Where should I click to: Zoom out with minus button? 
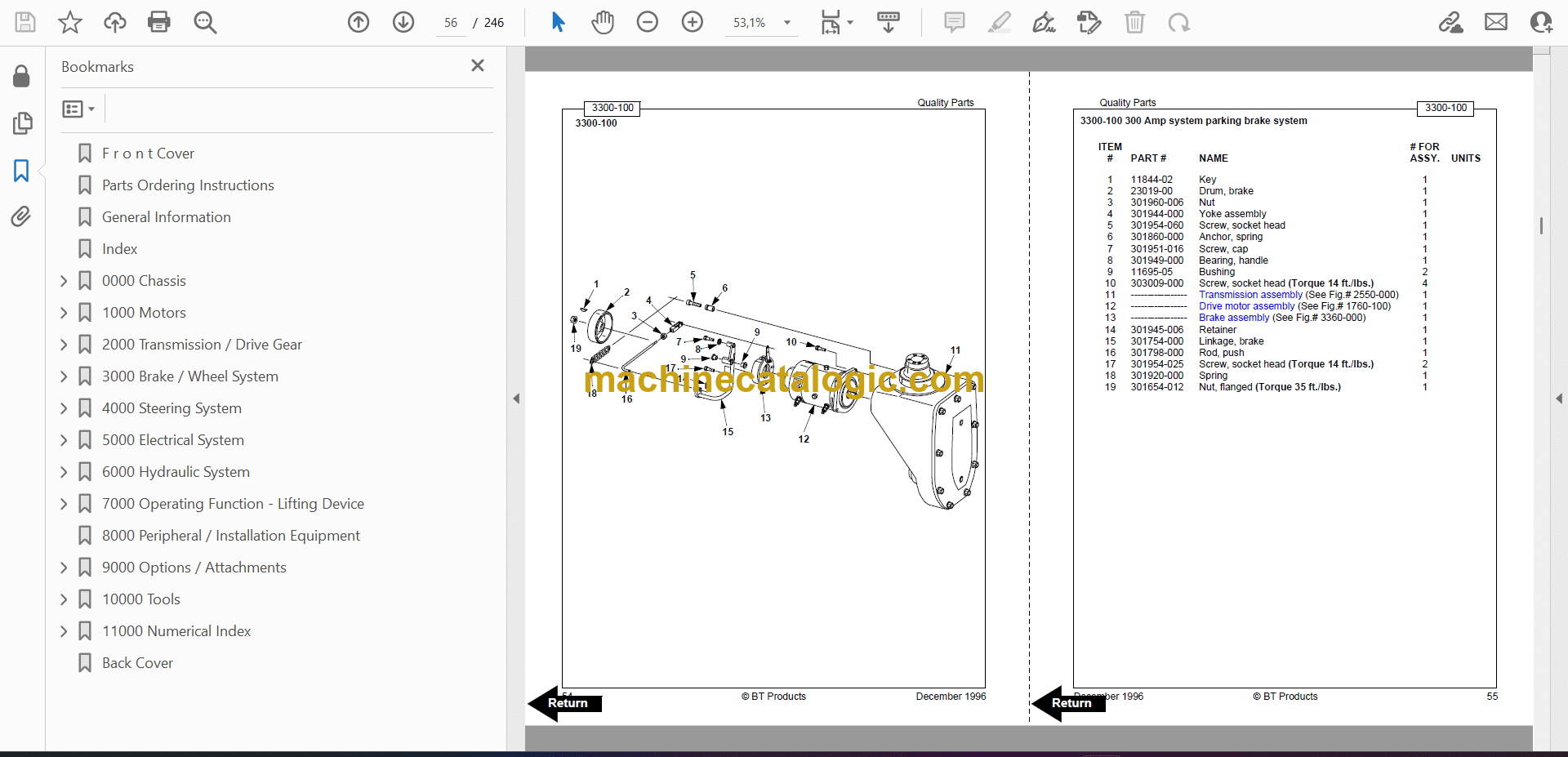648,22
